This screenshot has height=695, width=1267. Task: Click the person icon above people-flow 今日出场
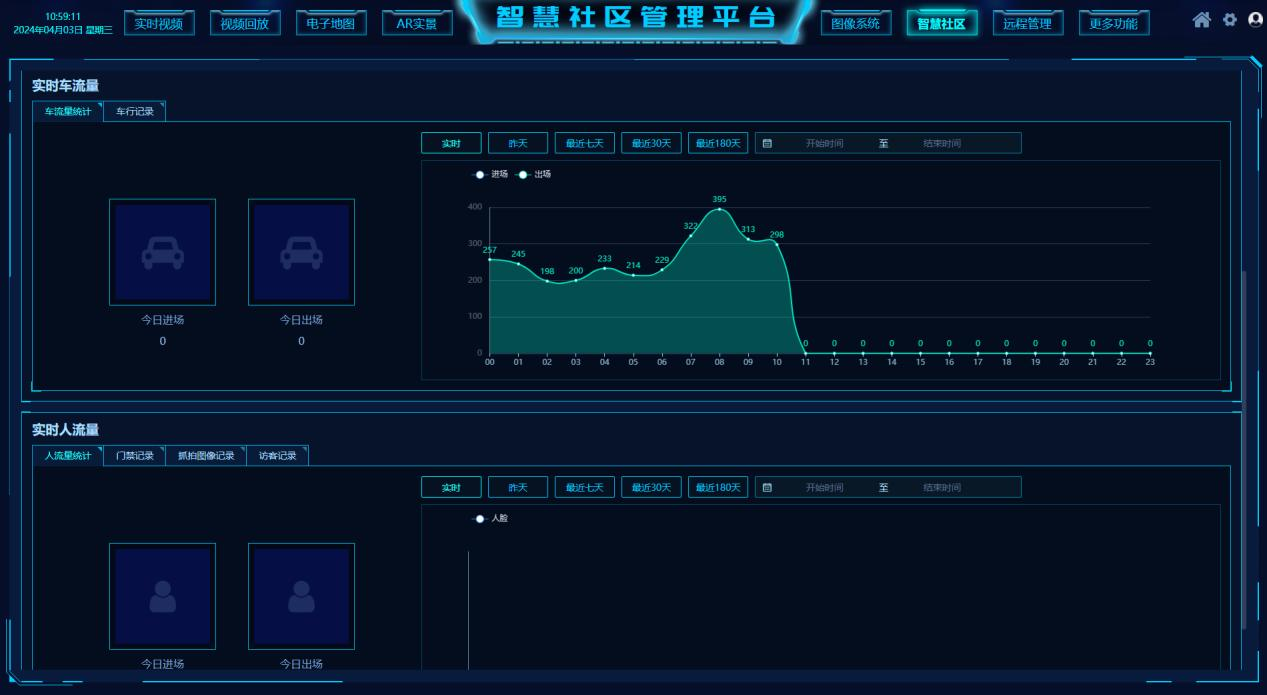click(301, 597)
